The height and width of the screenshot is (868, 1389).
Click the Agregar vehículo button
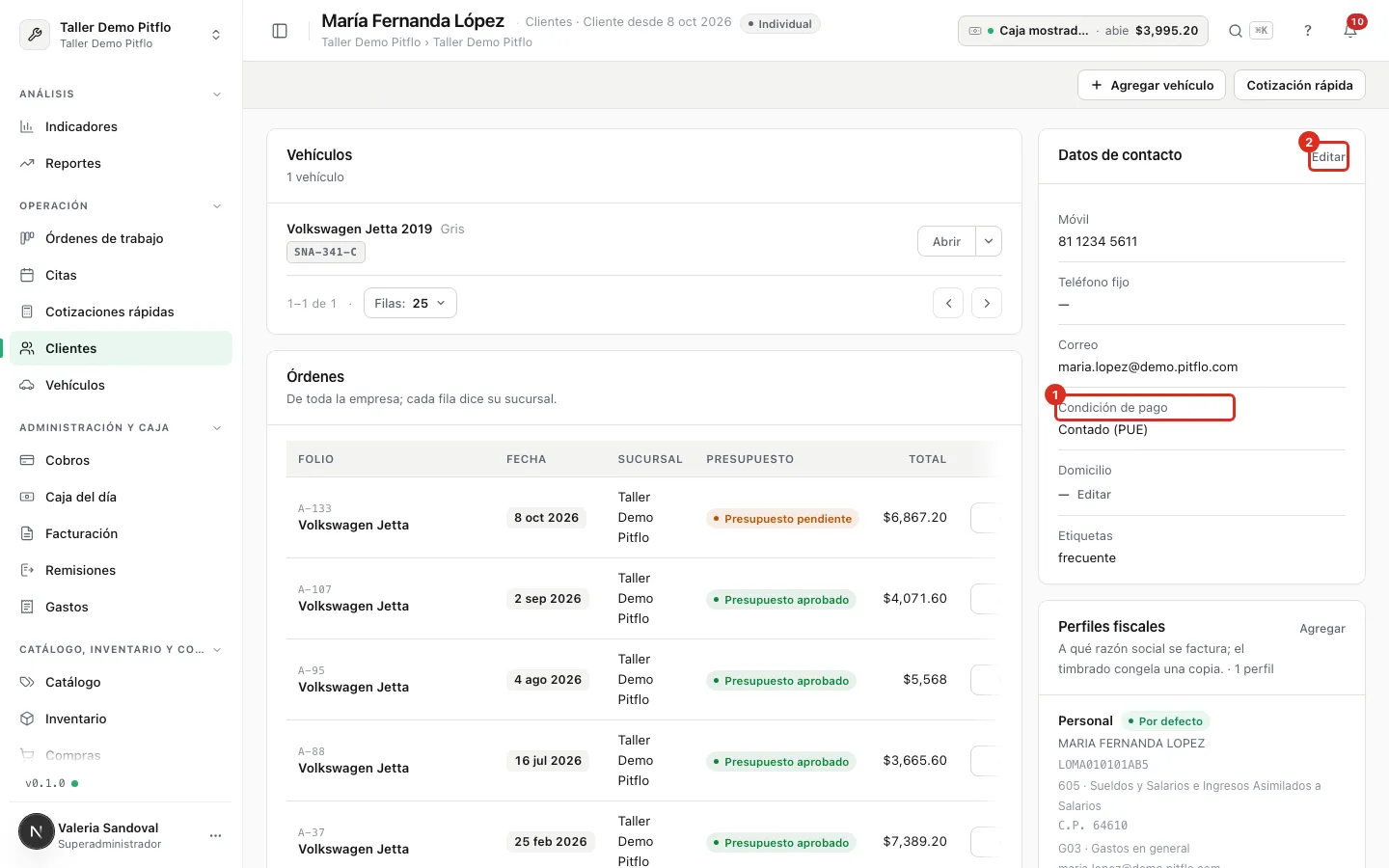click(1152, 85)
